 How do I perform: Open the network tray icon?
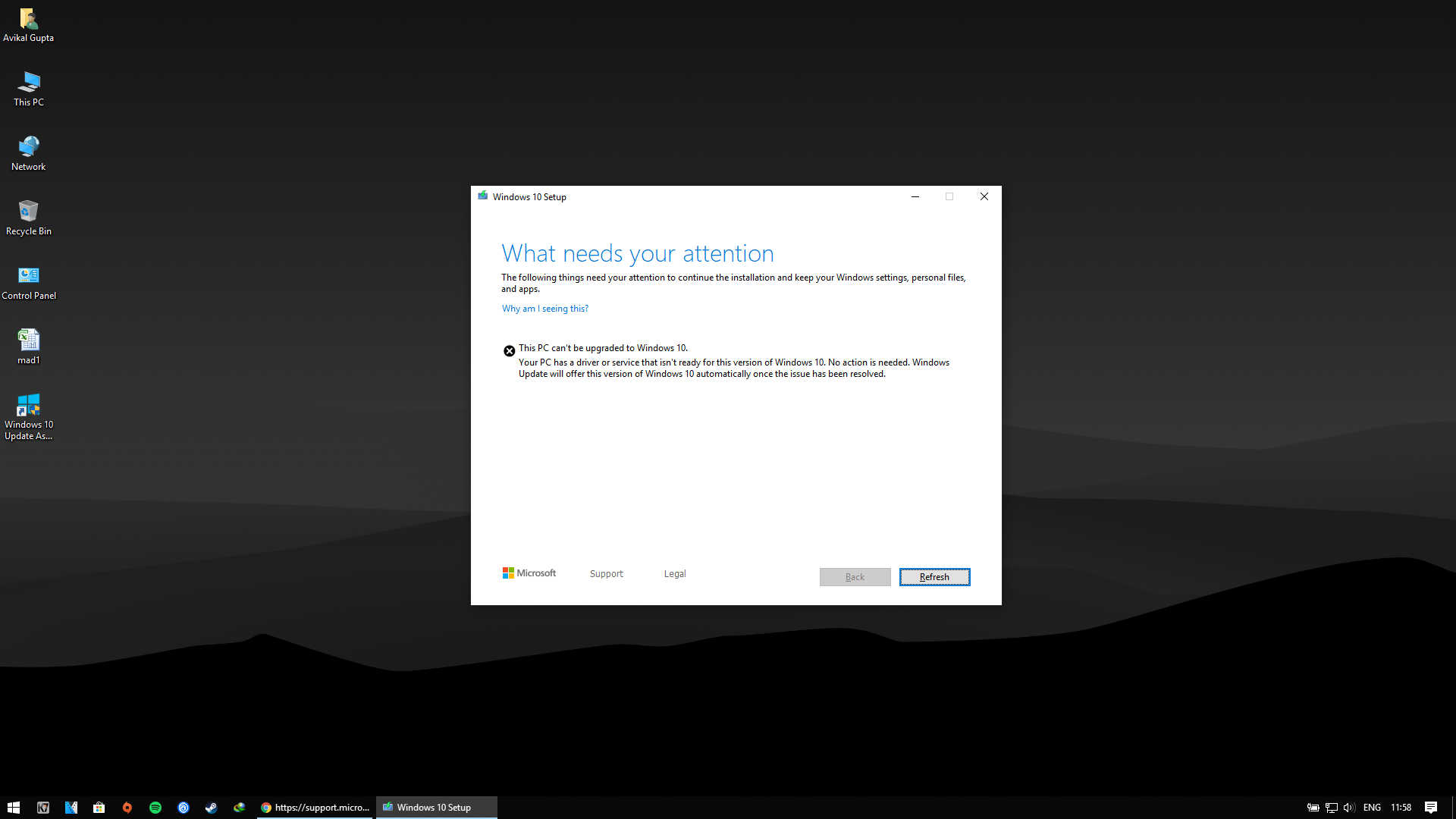click(x=1331, y=808)
